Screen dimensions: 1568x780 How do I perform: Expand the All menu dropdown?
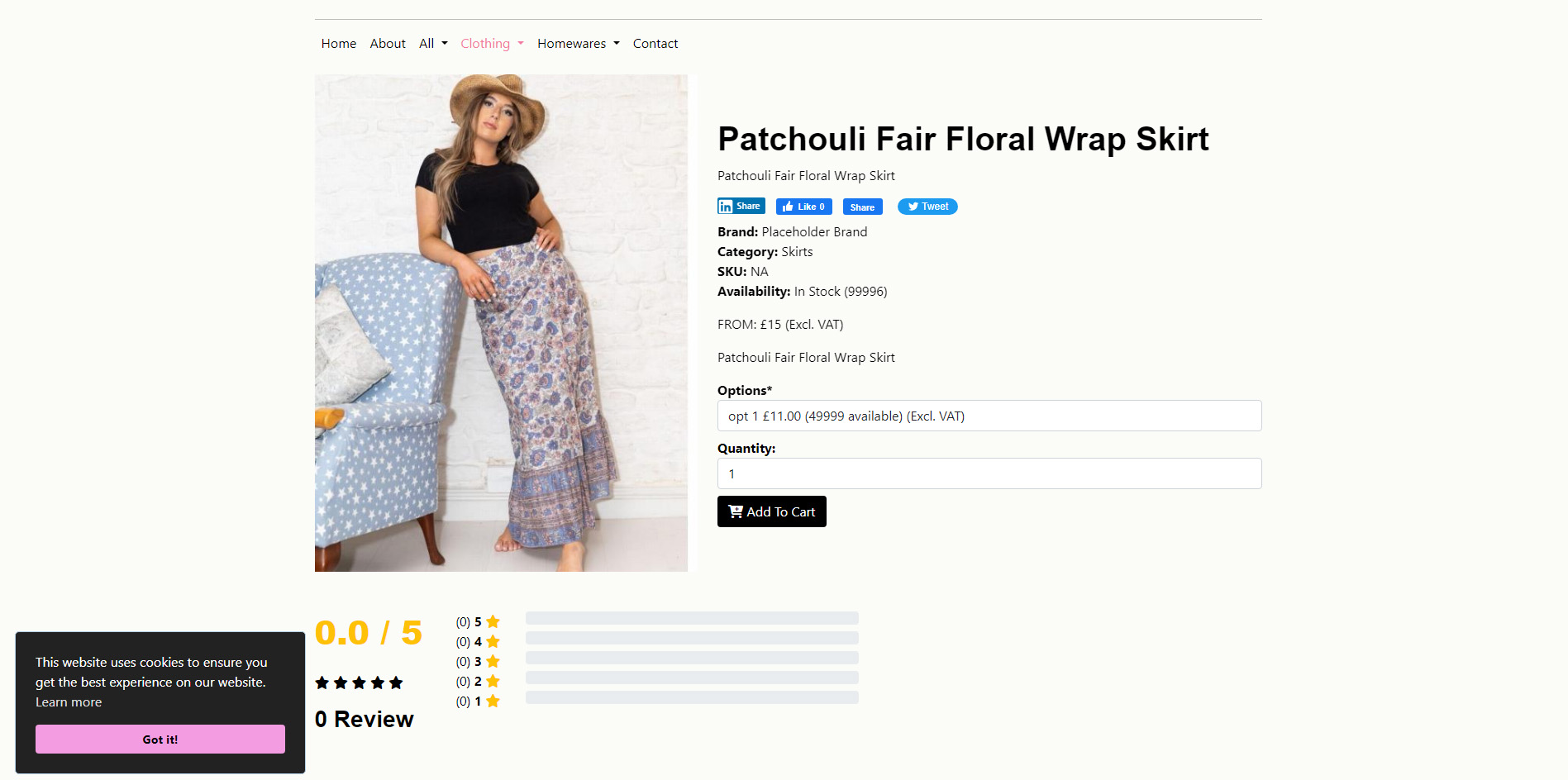pyautogui.click(x=433, y=43)
